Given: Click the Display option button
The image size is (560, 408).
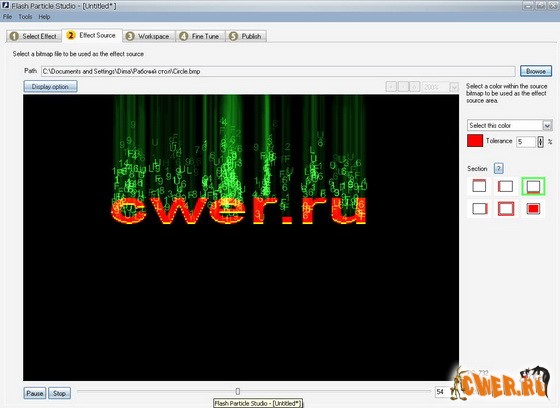Looking at the screenshot, I should point(50,87).
